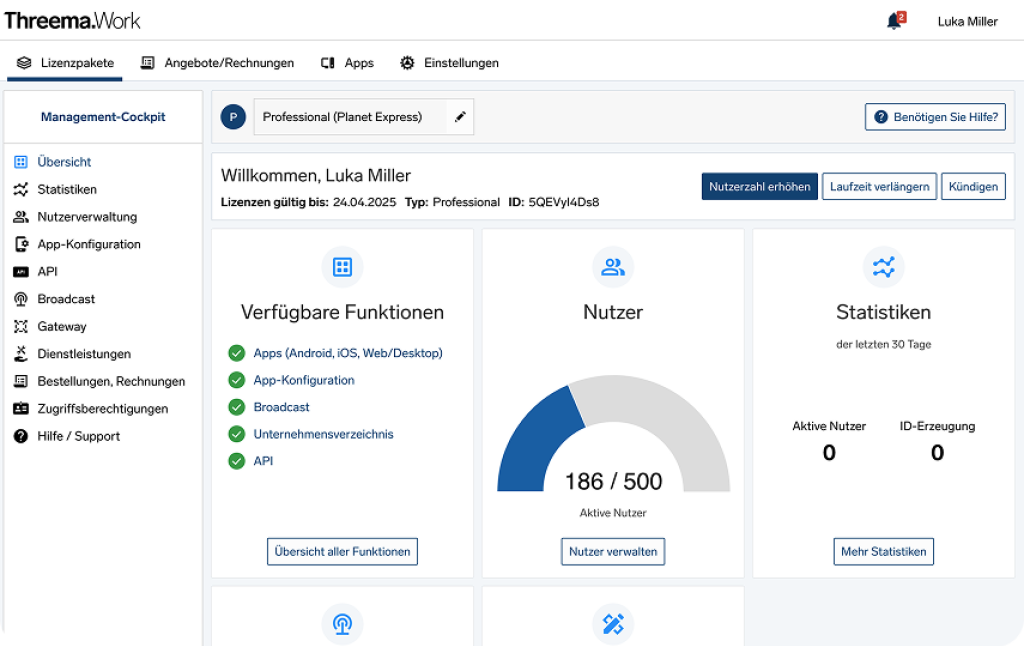Image resolution: width=1024 pixels, height=646 pixels.
Task: Click Laufzeit verlängern button
Action: [x=879, y=187]
